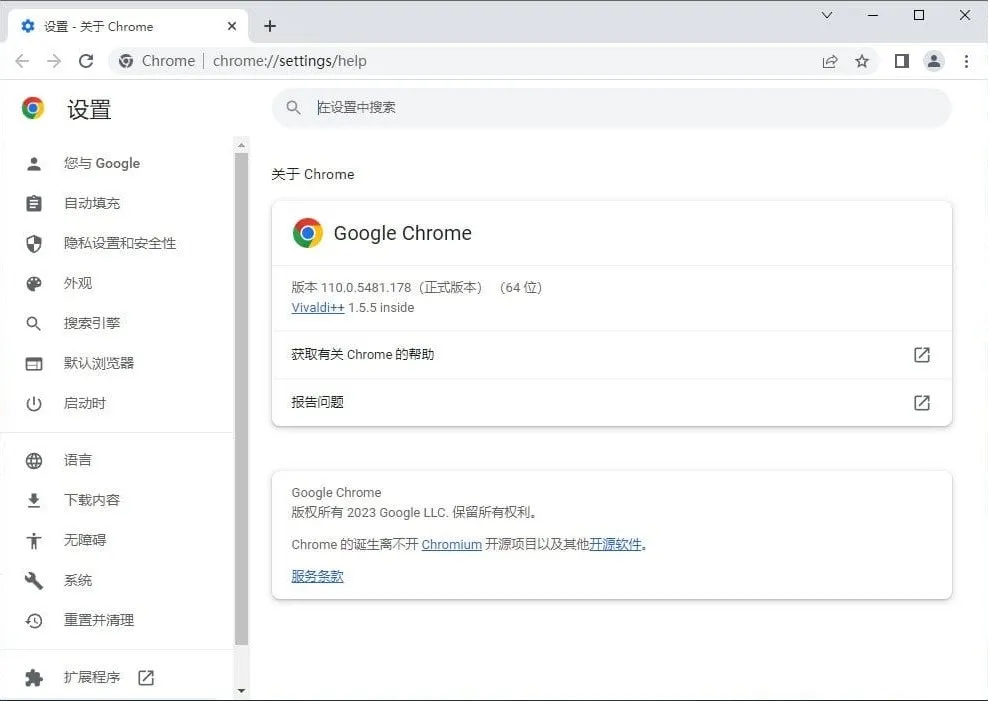Open the three-dot Chrome menu

point(966,61)
